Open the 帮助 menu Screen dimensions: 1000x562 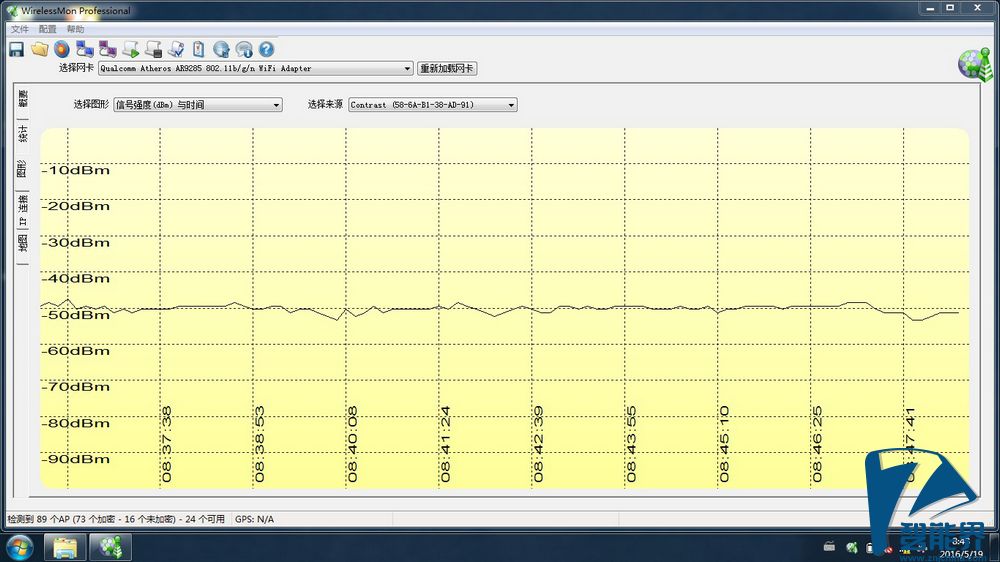(75, 29)
